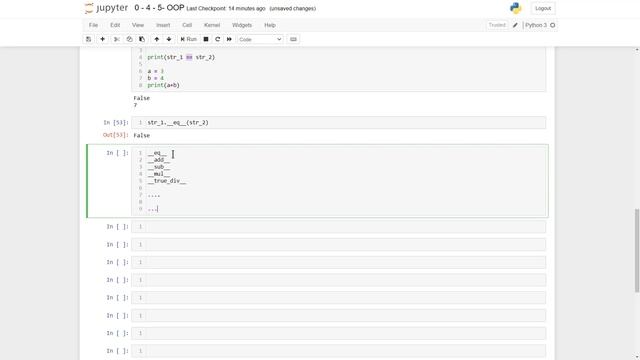Interrupt the kernel with the stop icon

pos(206,39)
